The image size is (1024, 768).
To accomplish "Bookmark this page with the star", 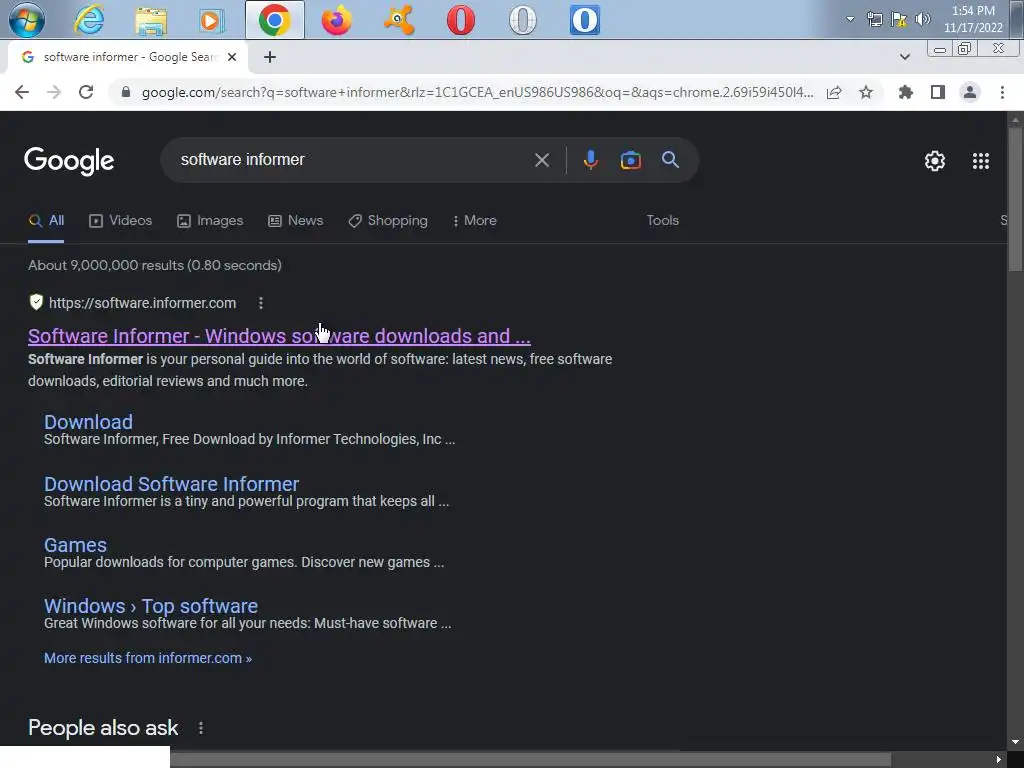I will point(866,92).
